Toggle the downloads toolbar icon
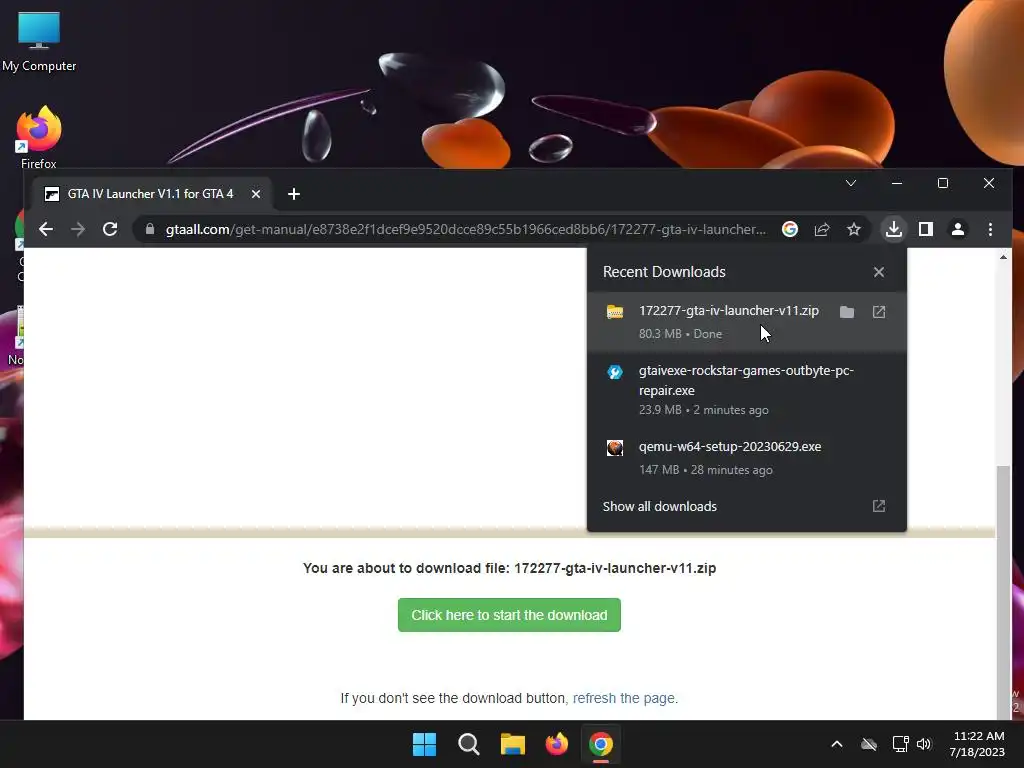This screenshot has height=768, width=1024. click(893, 229)
